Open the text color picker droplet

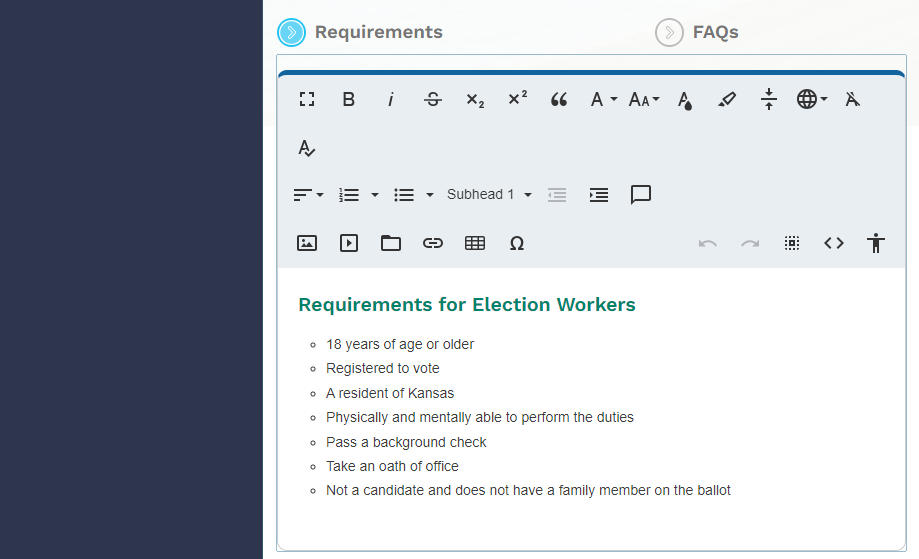(x=685, y=99)
